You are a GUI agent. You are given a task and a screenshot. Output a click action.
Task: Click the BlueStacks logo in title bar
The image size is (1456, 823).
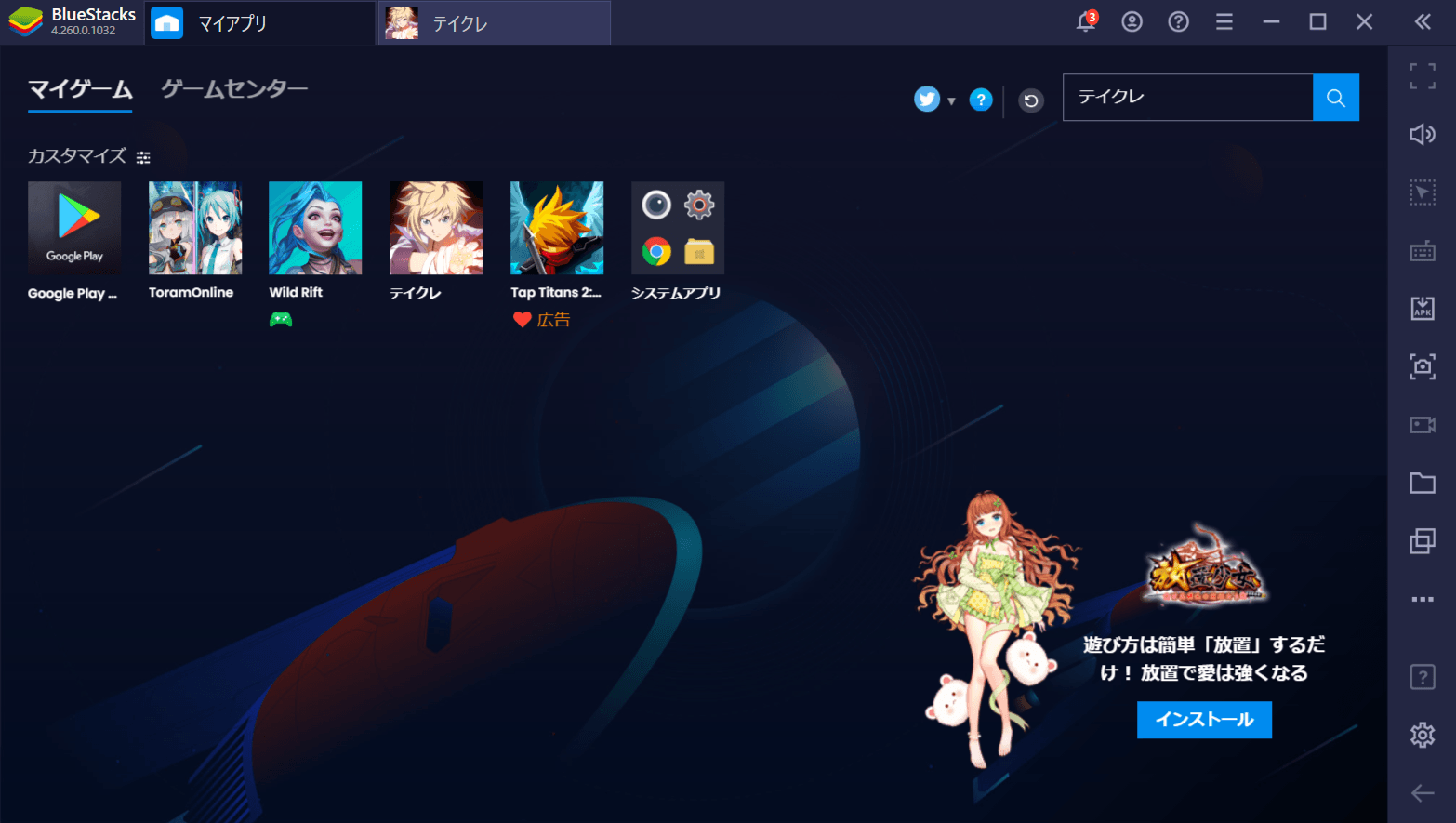[x=26, y=21]
